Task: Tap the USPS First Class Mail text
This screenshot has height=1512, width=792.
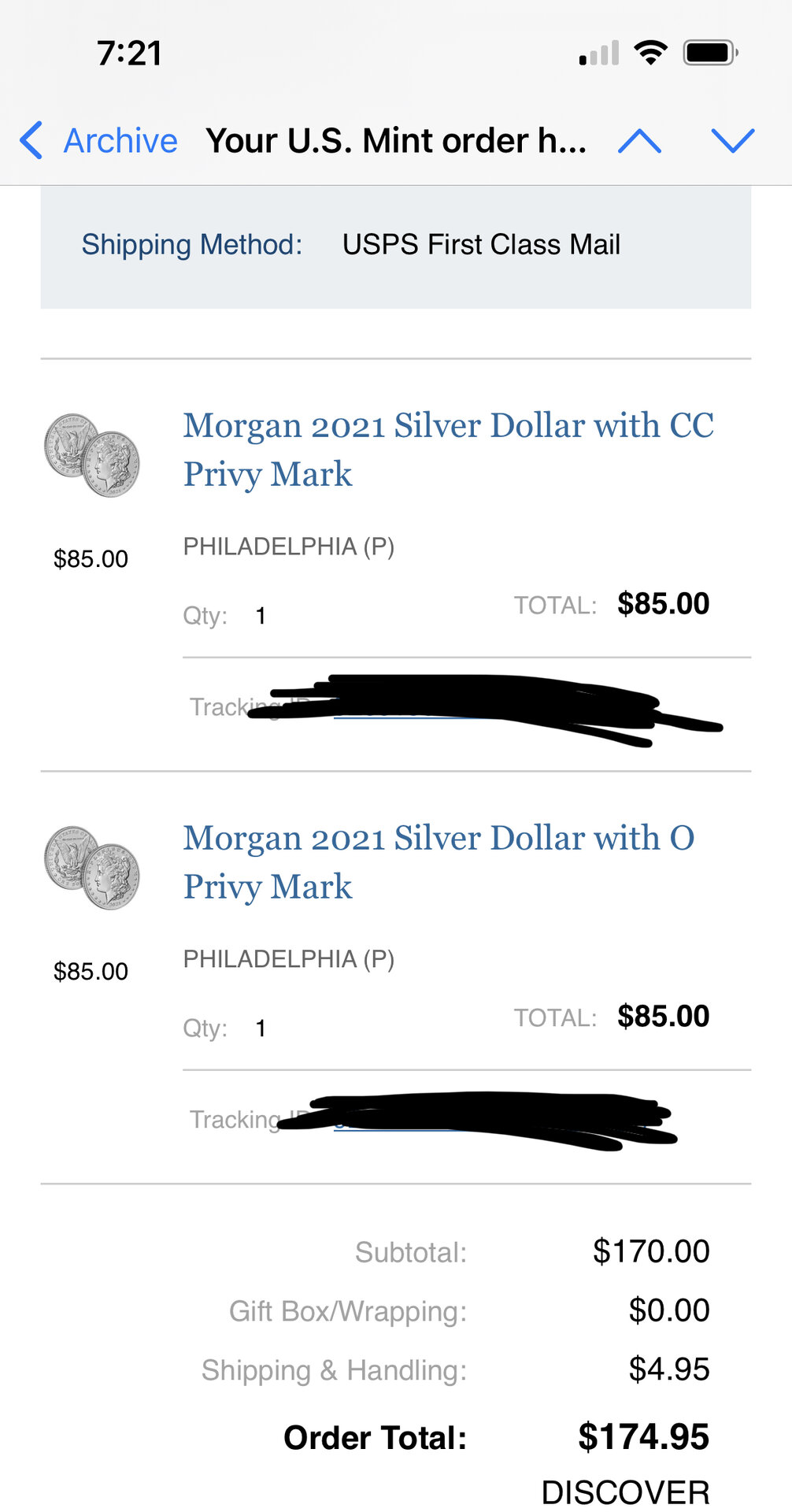Action: coord(481,245)
